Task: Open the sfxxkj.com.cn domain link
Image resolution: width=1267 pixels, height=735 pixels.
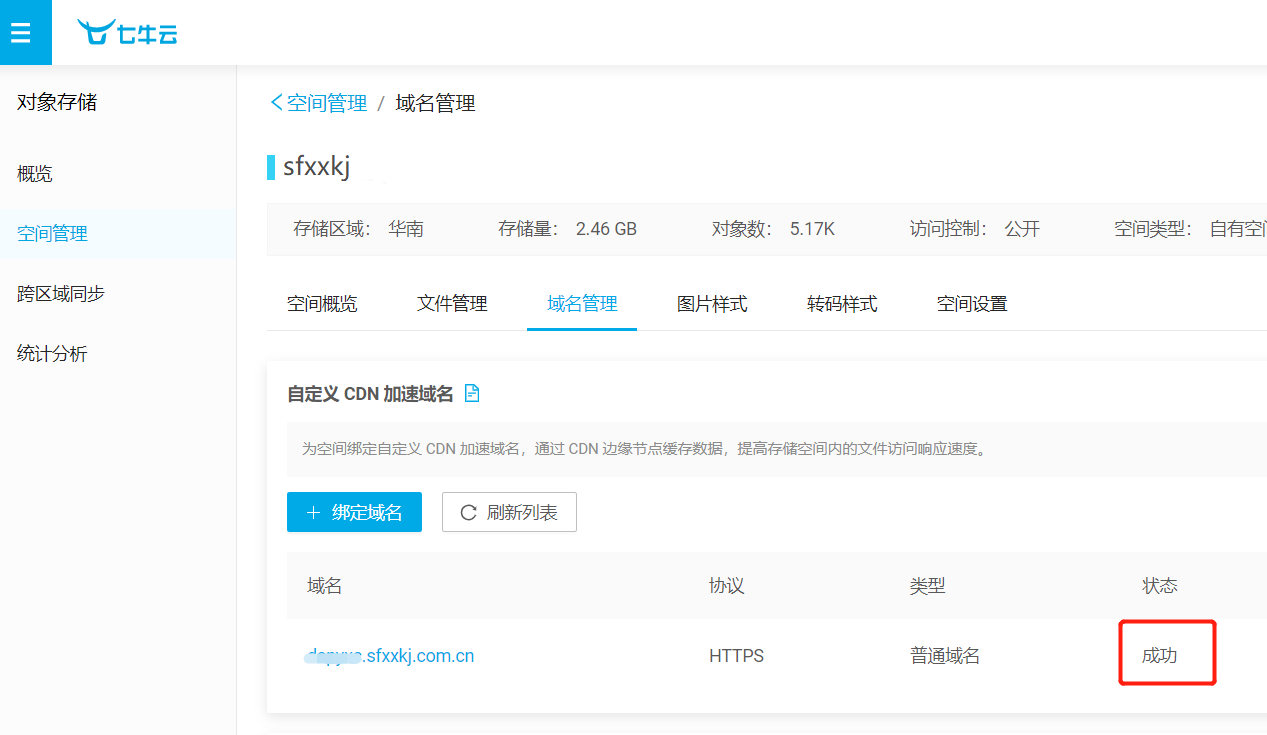Action: (x=390, y=656)
